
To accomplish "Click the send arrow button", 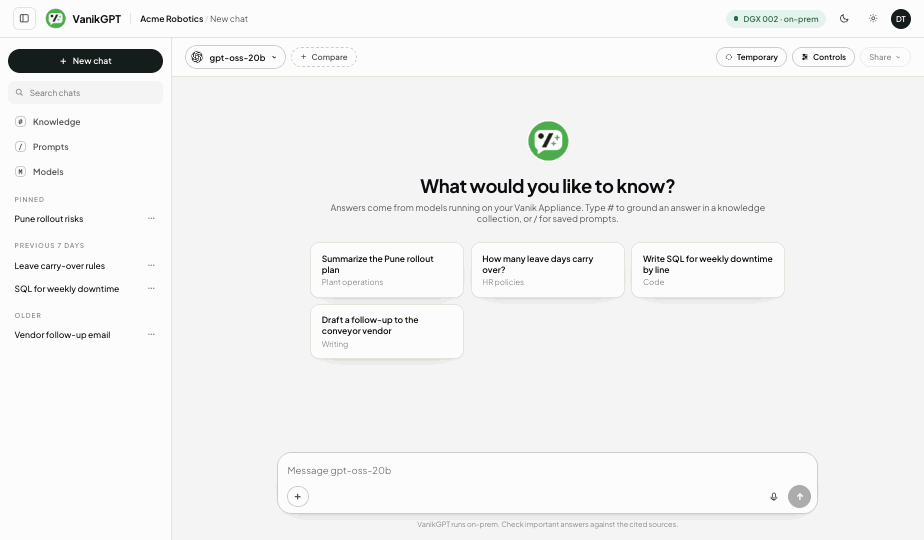I will click(x=799, y=496).
